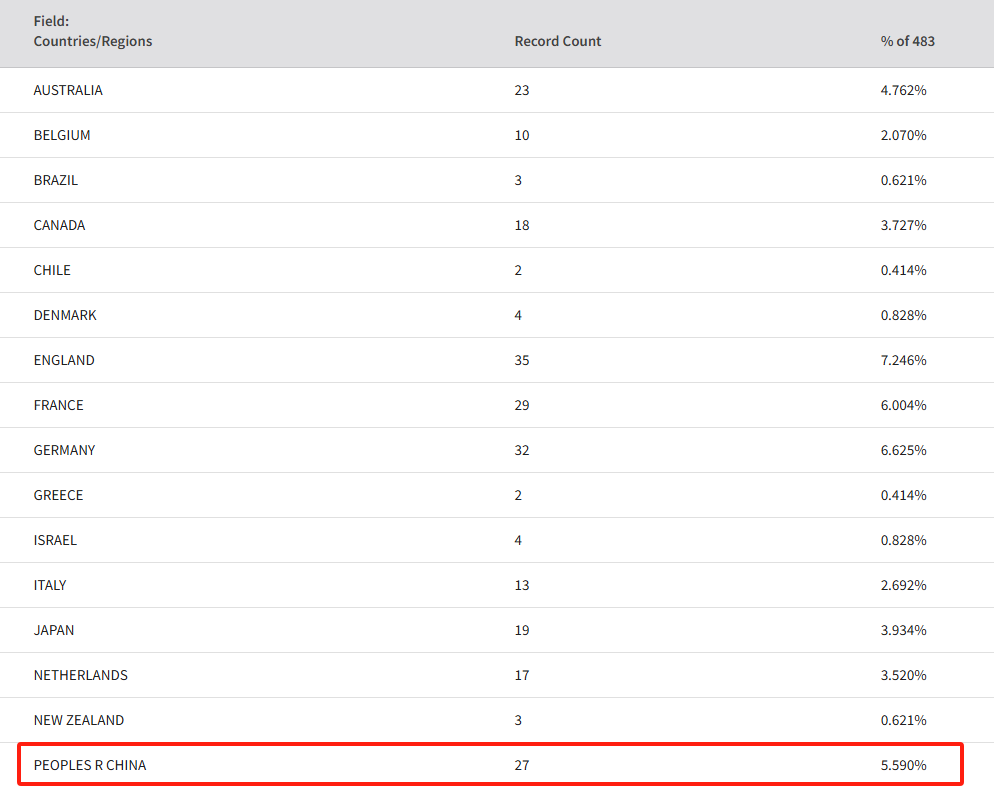Click the ISRAEL row label

tap(55, 540)
